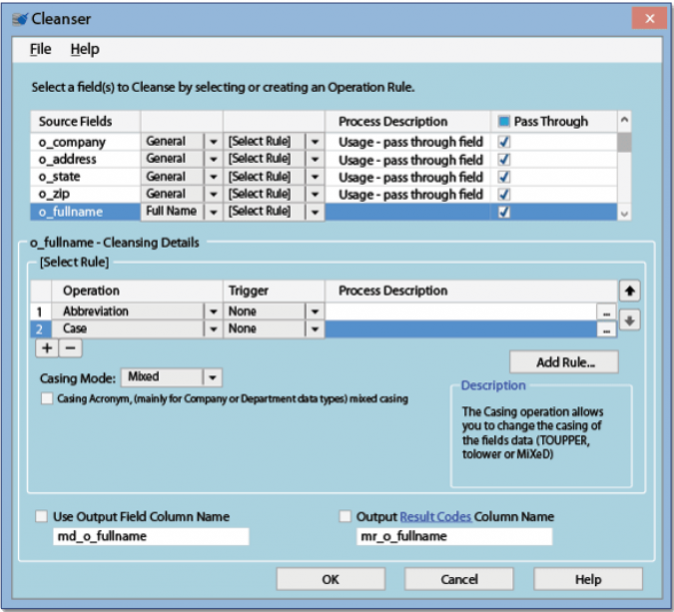
Task: Click the Cleanser app icon in title bar
Action: (x=19, y=18)
